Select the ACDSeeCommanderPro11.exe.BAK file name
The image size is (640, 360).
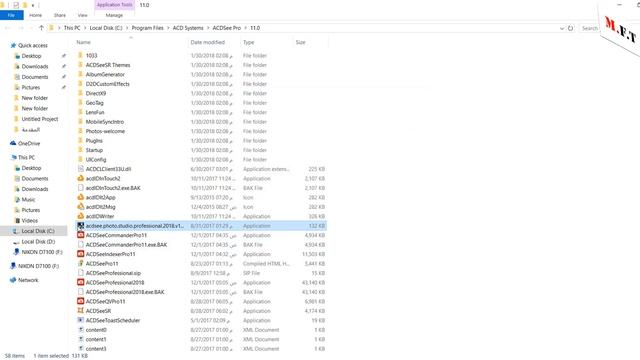(x=127, y=244)
